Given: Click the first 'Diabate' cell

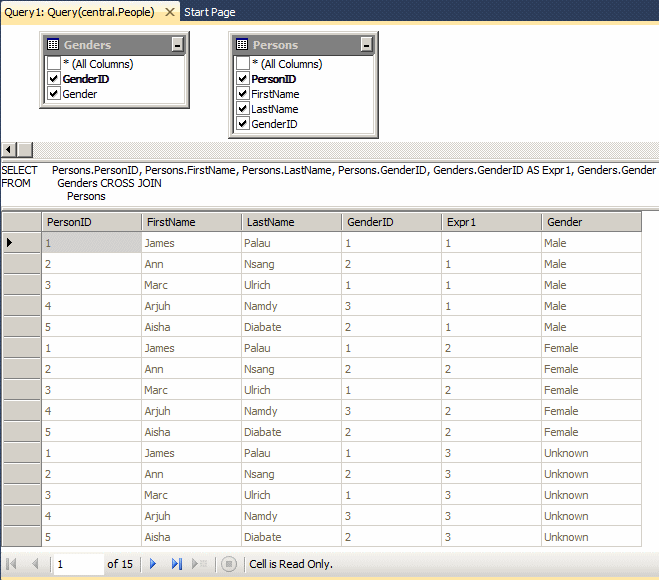Looking at the screenshot, I should coord(292,327).
